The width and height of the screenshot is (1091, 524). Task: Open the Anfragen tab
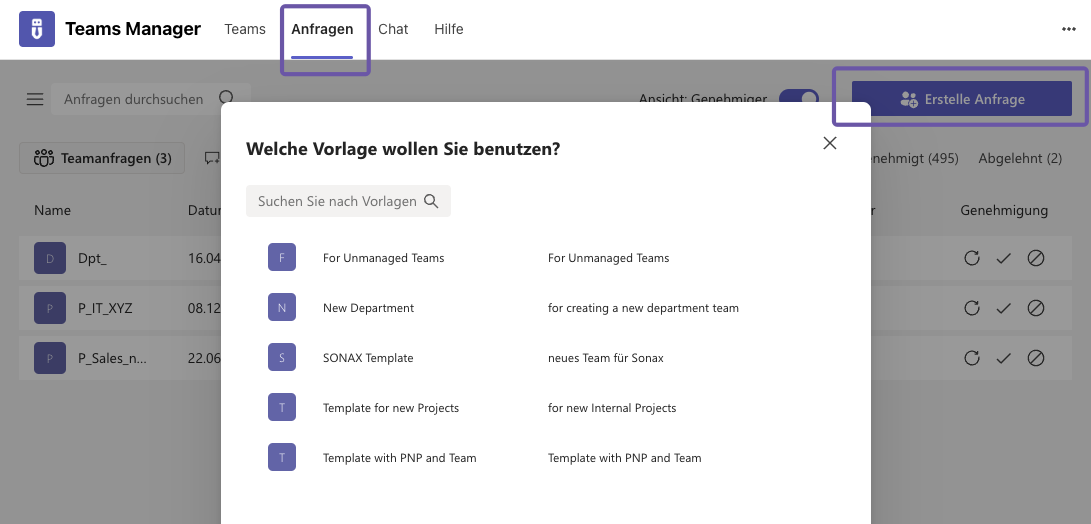click(x=322, y=29)
